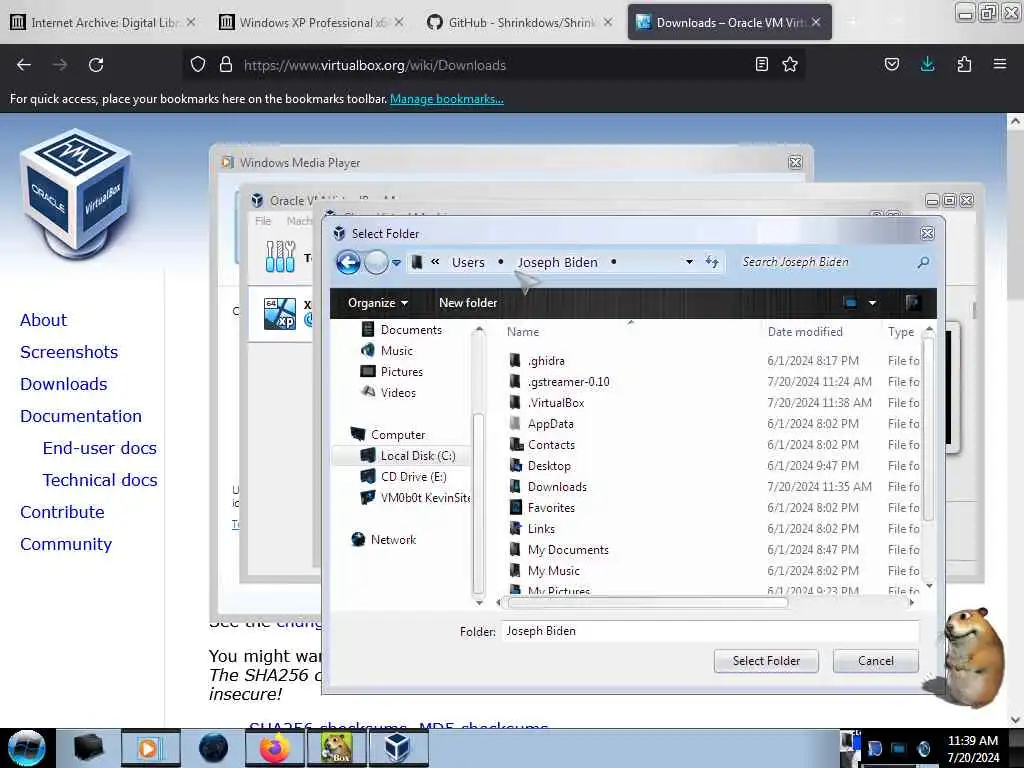
Task: Click Cancel in the Select Folder dialog
Action: click(x=875, y=661)
